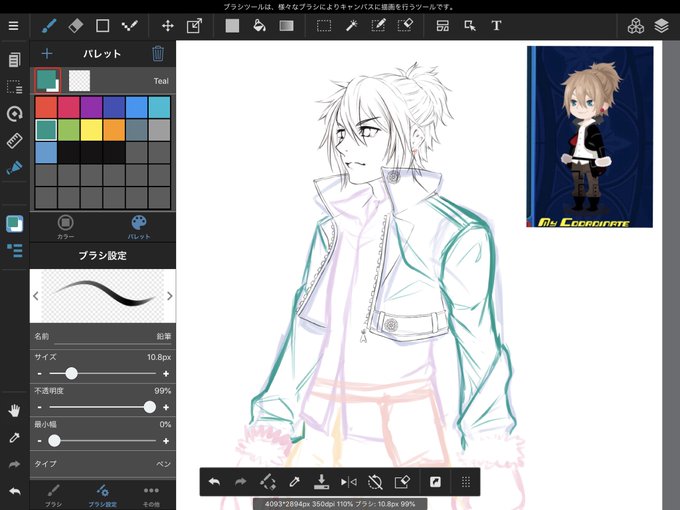
Task: Select the panel divide tool
Action: click(x=442, y=26)
